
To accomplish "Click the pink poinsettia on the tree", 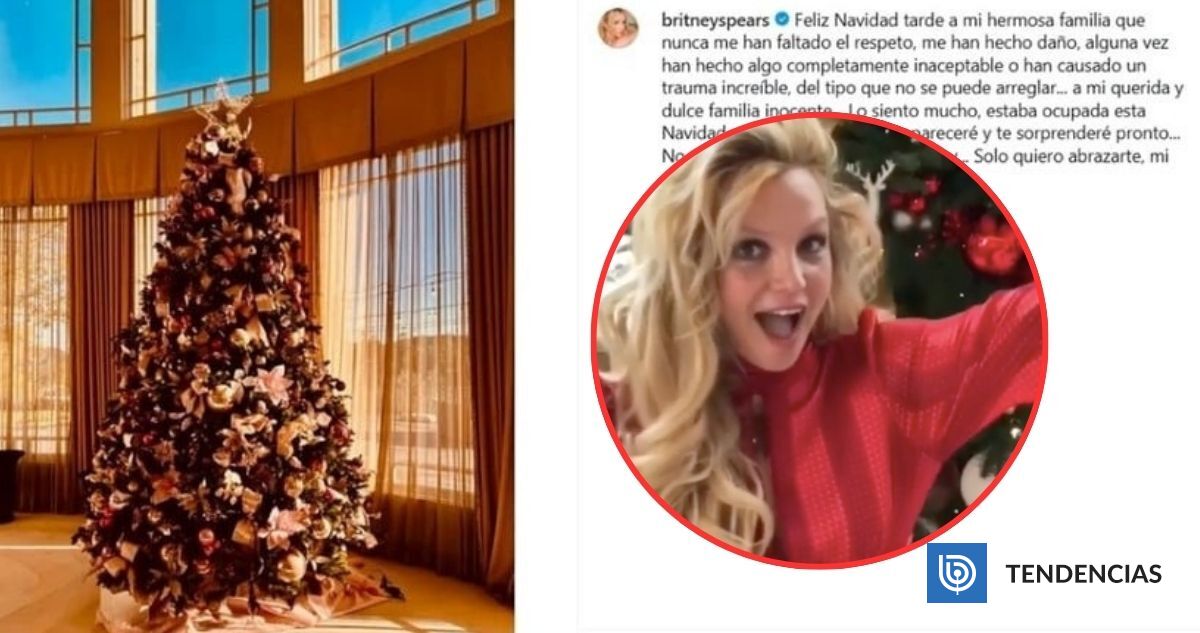I will coord(270,385).
